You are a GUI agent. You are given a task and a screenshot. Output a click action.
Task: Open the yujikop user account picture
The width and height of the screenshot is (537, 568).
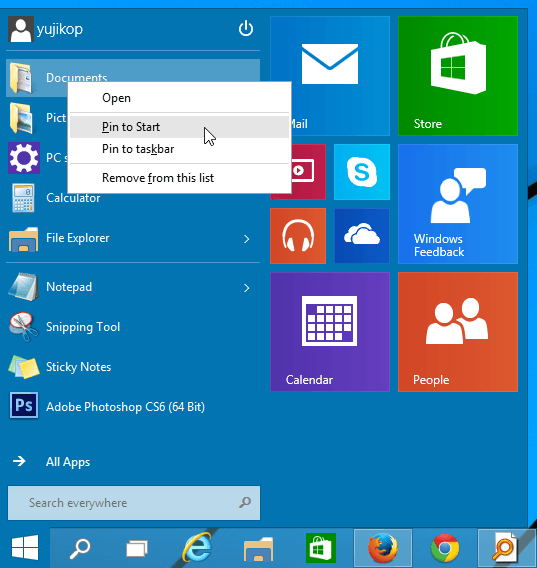pos(21,29)
